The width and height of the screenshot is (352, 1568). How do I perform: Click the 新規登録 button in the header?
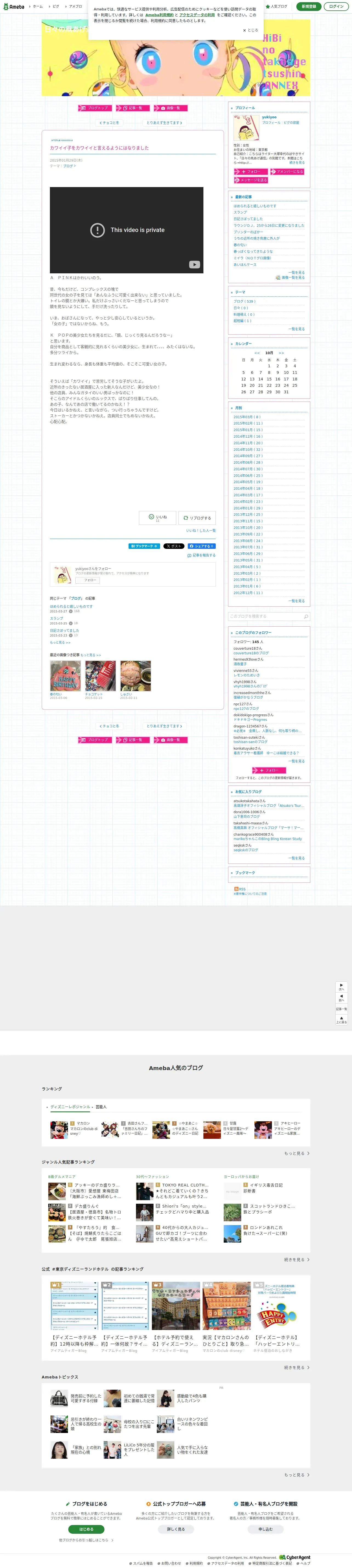309,6
